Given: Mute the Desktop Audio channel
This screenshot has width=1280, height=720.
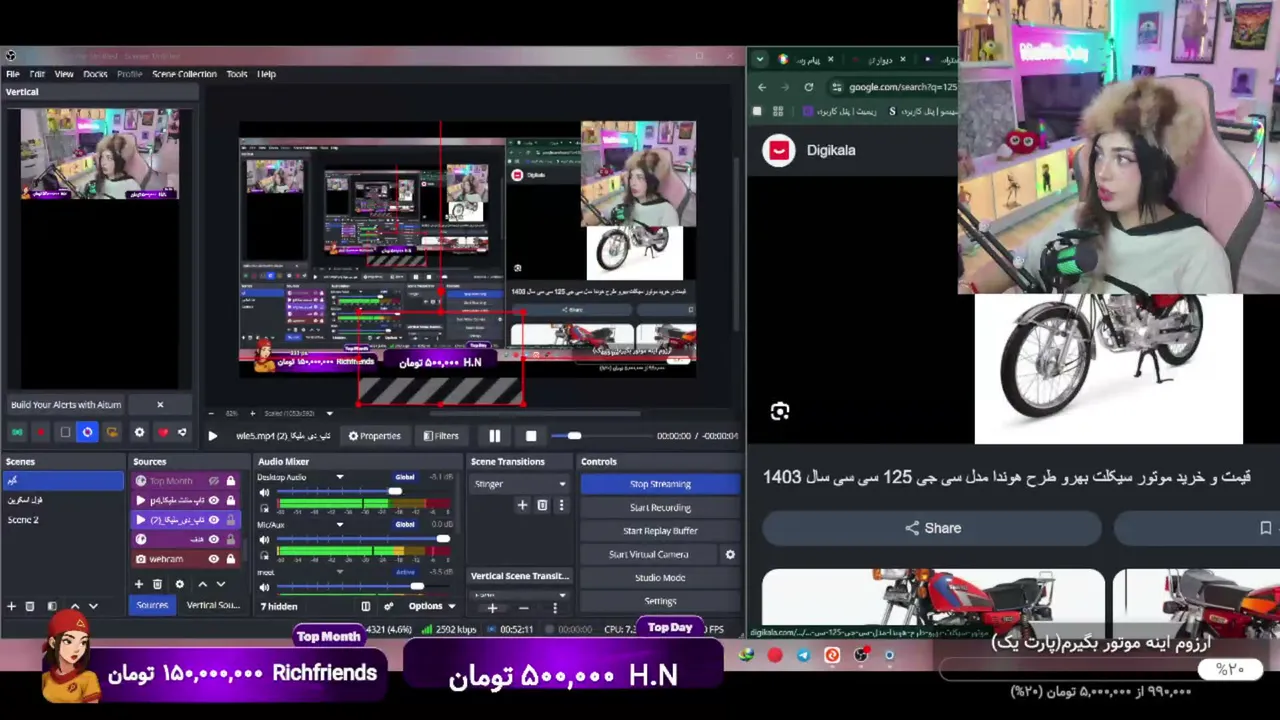Looking at the screenshot, I should pyautogui.click(x=265, y=493).
